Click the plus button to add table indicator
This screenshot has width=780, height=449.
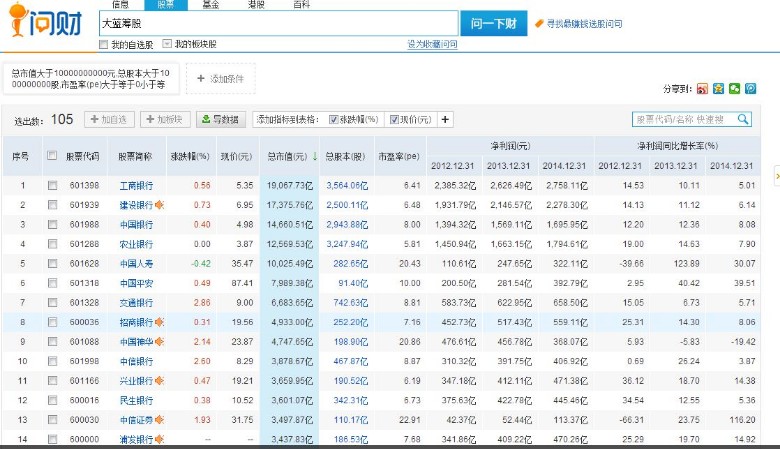[x=445, y=119]
